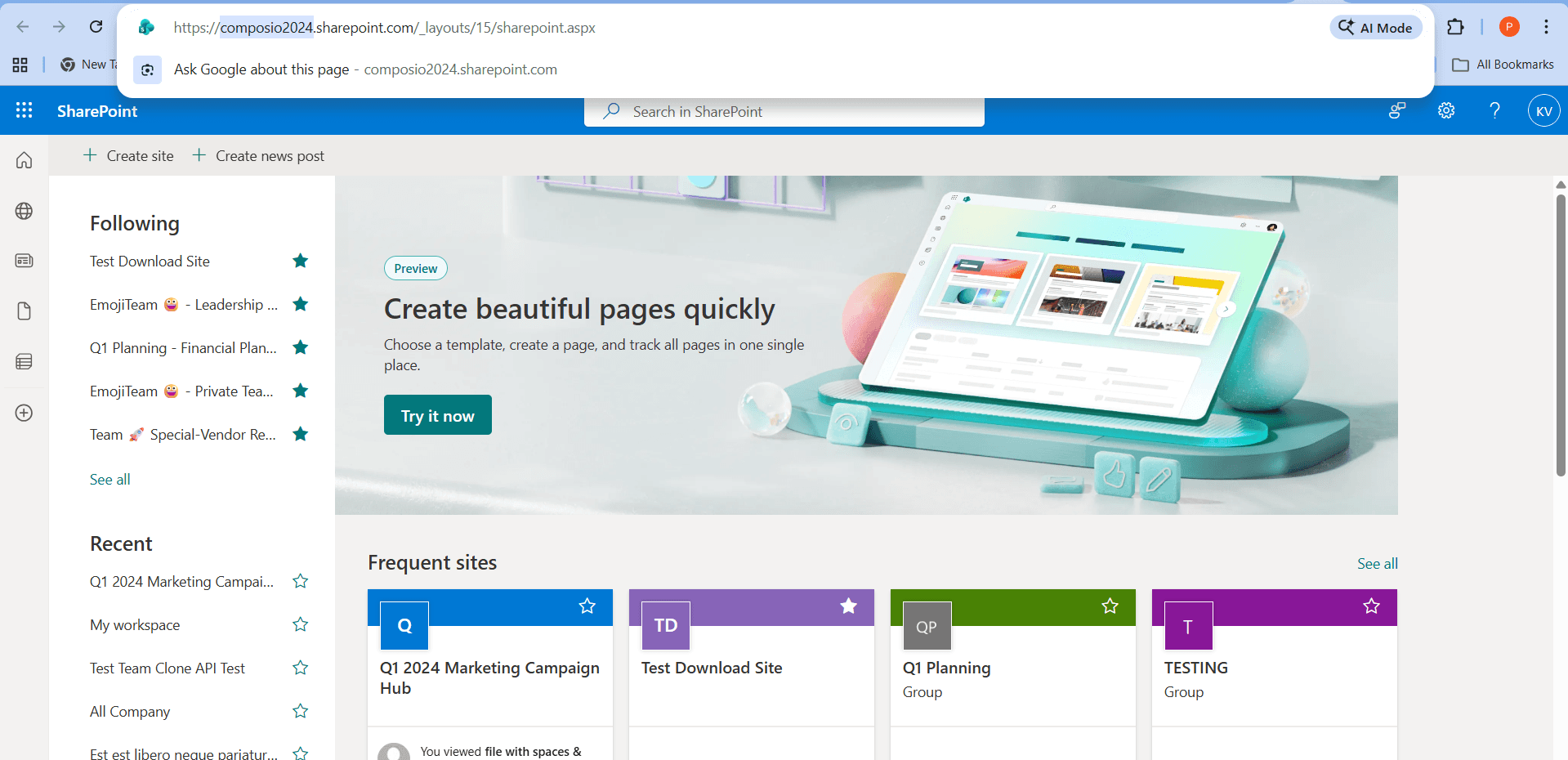Open Test Team Clone API Test in Recent
Viewport: 1568px width, 760px height.
tap(168, 668)
